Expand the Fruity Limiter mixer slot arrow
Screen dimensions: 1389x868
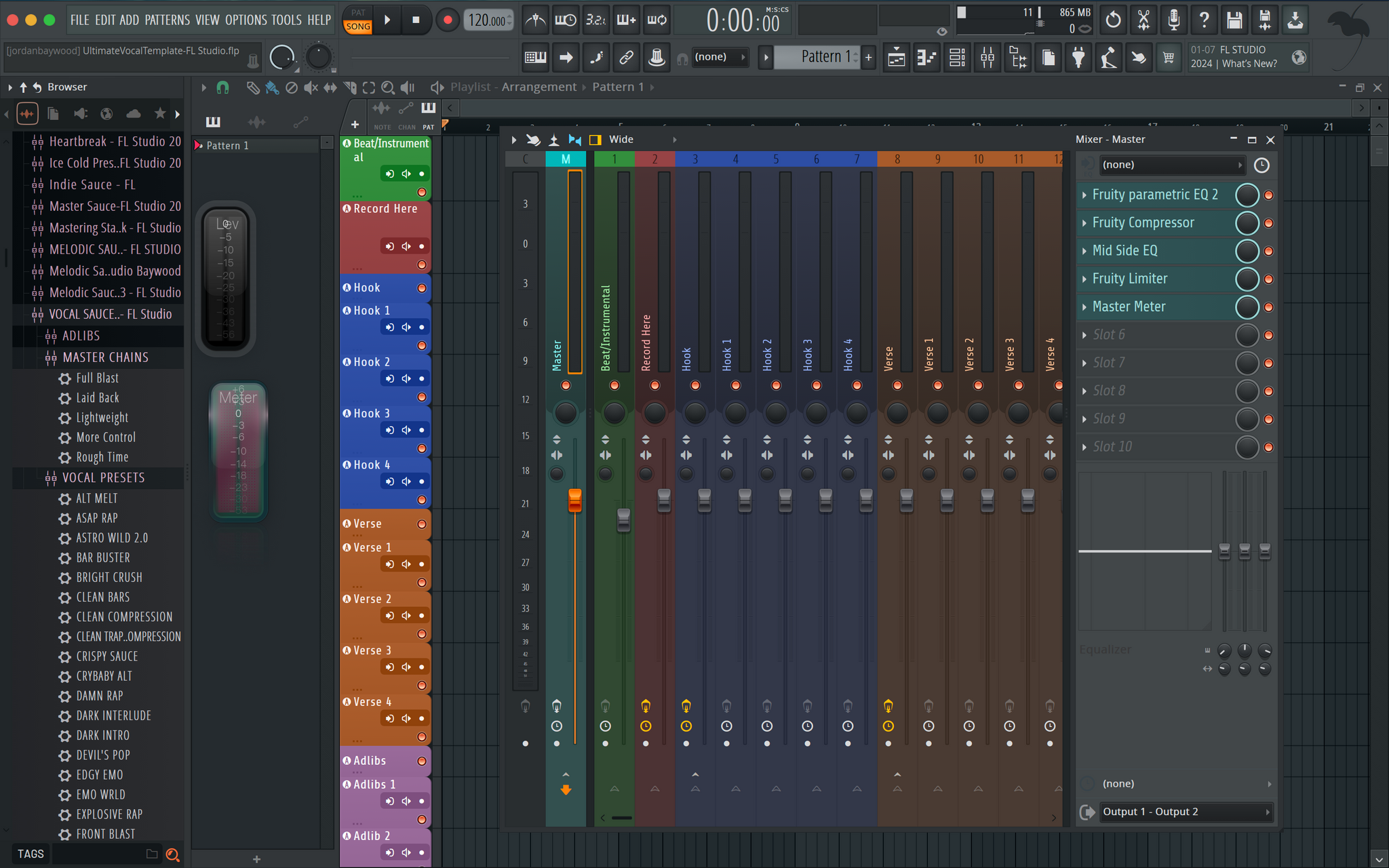1084,279
